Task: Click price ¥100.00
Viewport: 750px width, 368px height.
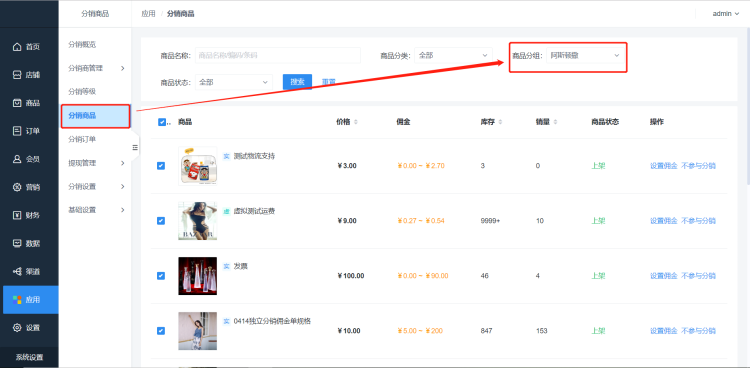Action: coord(351,276)
